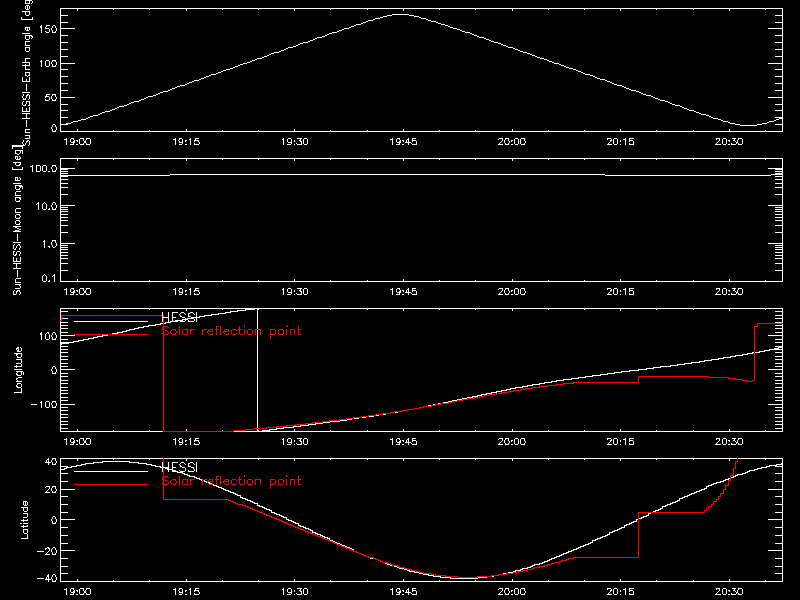Click the 10.0 tick on Moon angle axis
The width and height of the screenshot is (800, 600).
point(47,207)
